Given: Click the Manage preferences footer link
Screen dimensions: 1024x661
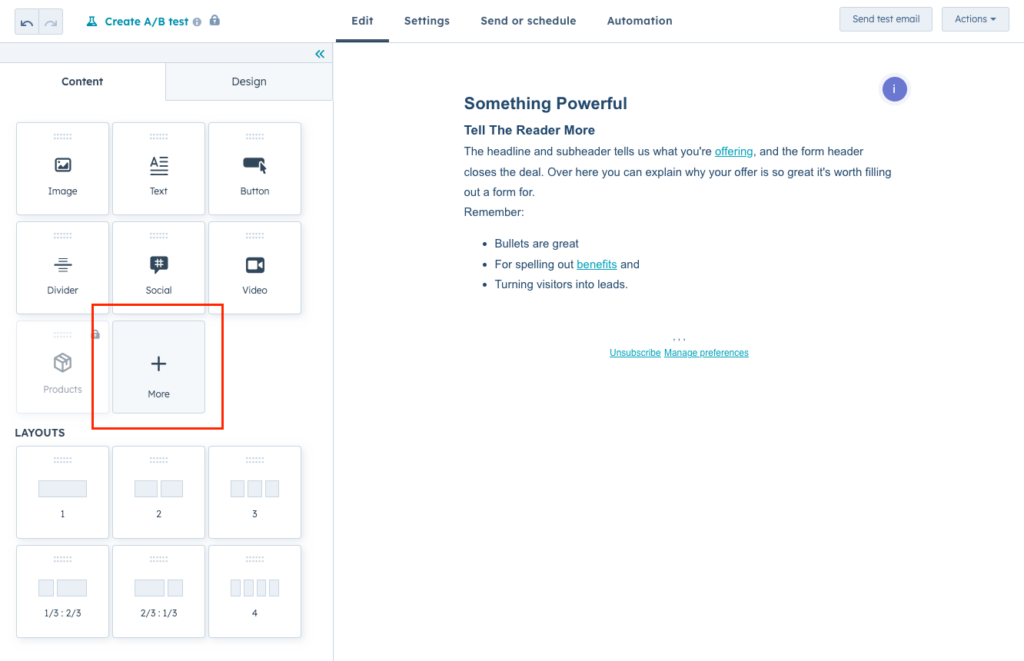Looking at the screenshot, I should (706, 353).
